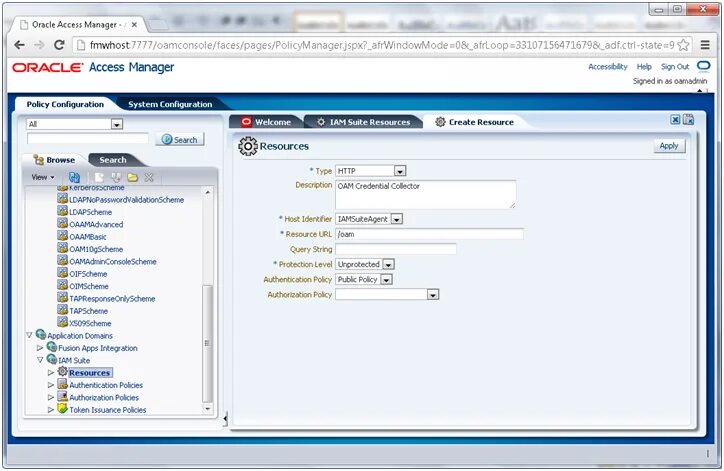Open the Host Identifier dropdown
Screen dimensions: 724x471
(397, 219)
